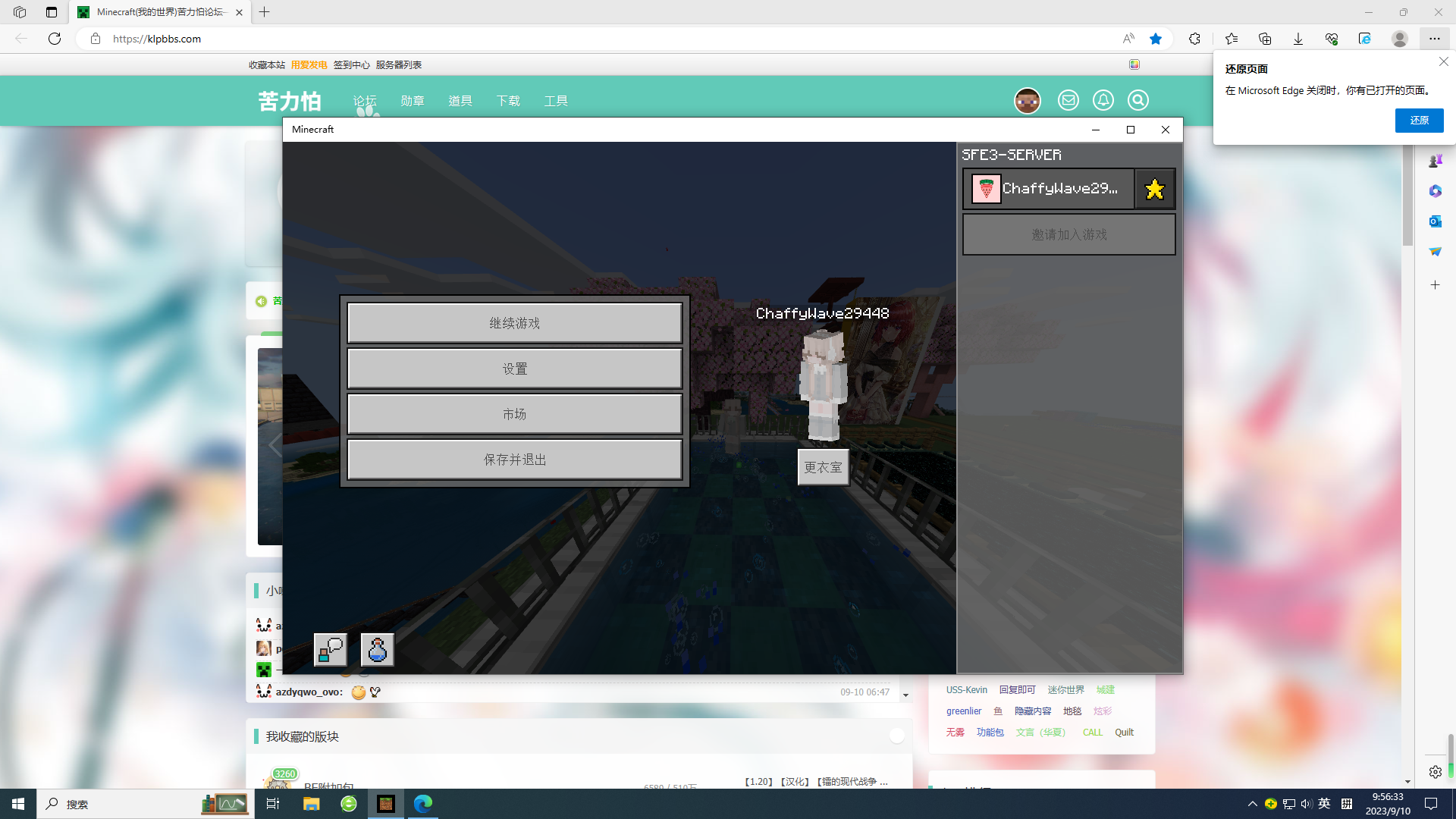Click 邀请加入游戏 invite button
This screenshot has height=819, width=1456.
[x=1068, y=234]
